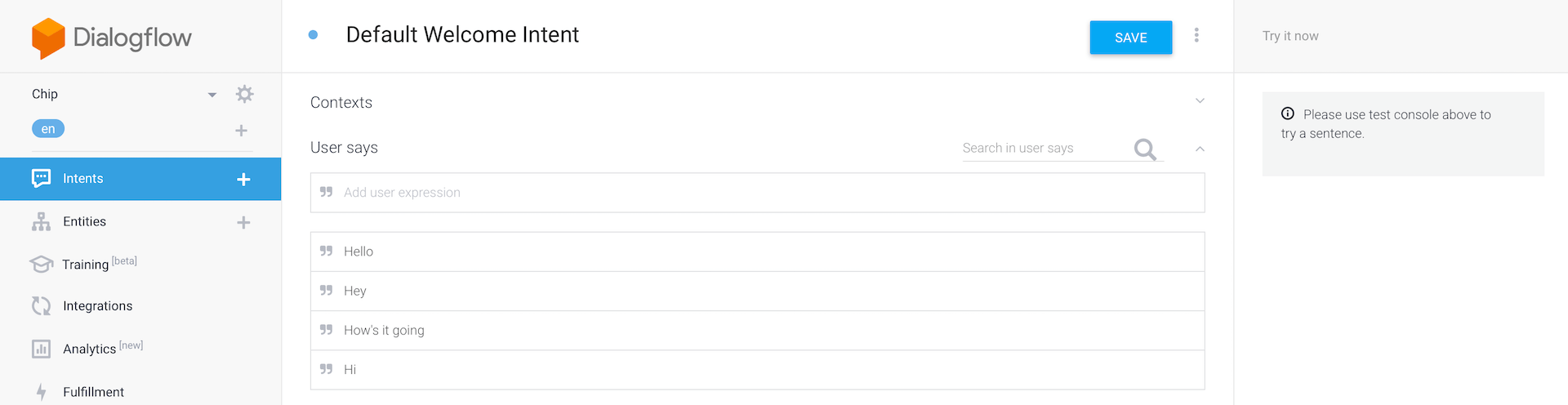The width and height of the screenshot is (1568, 405).
Task: Expand the Contexts section
Action: click(x=1200, y=101)
